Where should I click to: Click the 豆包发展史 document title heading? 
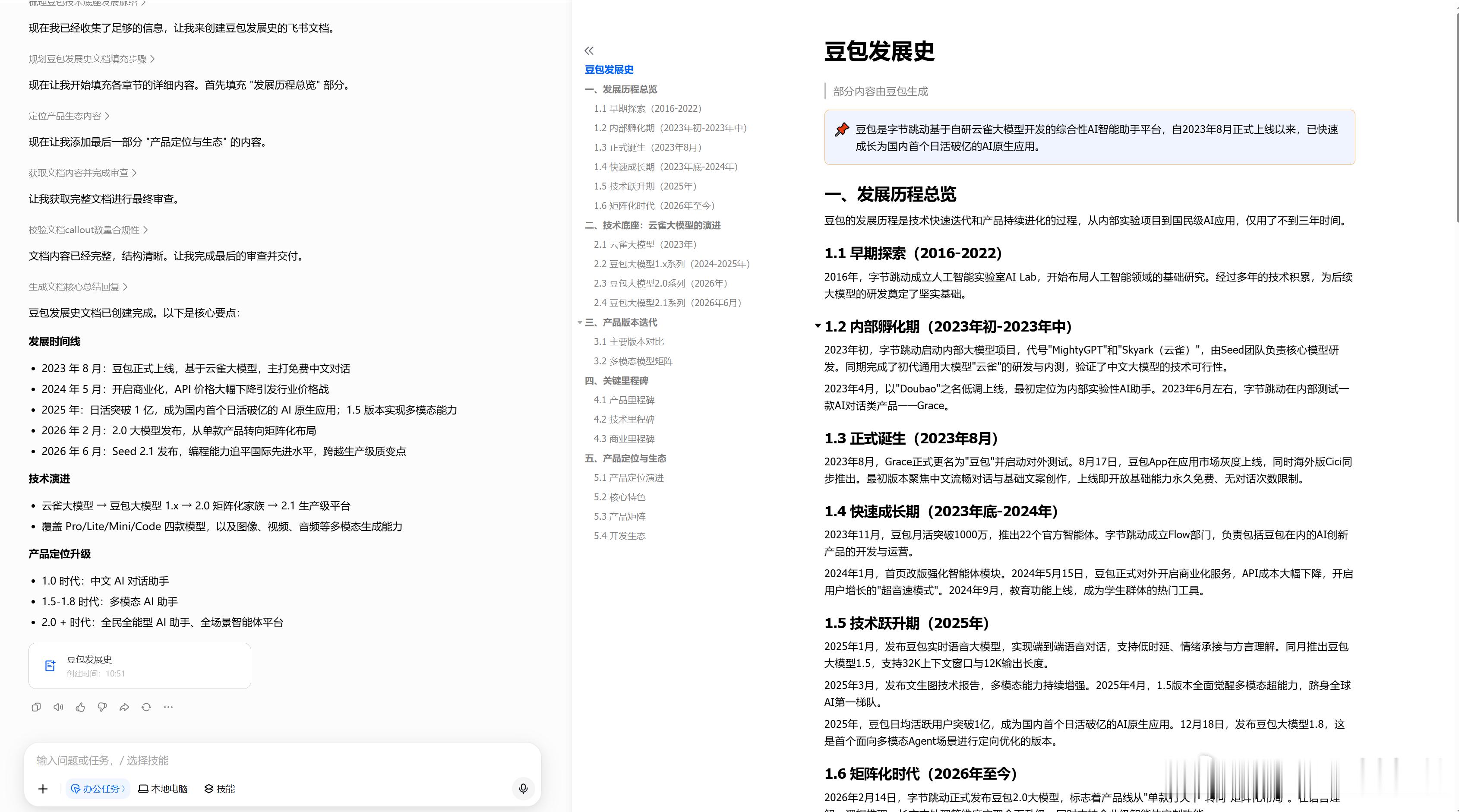[879, 51]
